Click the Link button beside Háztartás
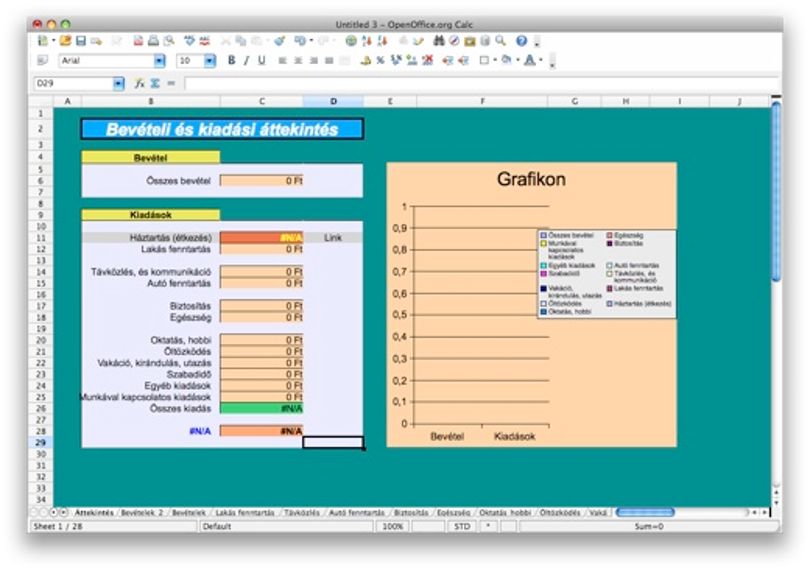 click(x=333, y=238)
